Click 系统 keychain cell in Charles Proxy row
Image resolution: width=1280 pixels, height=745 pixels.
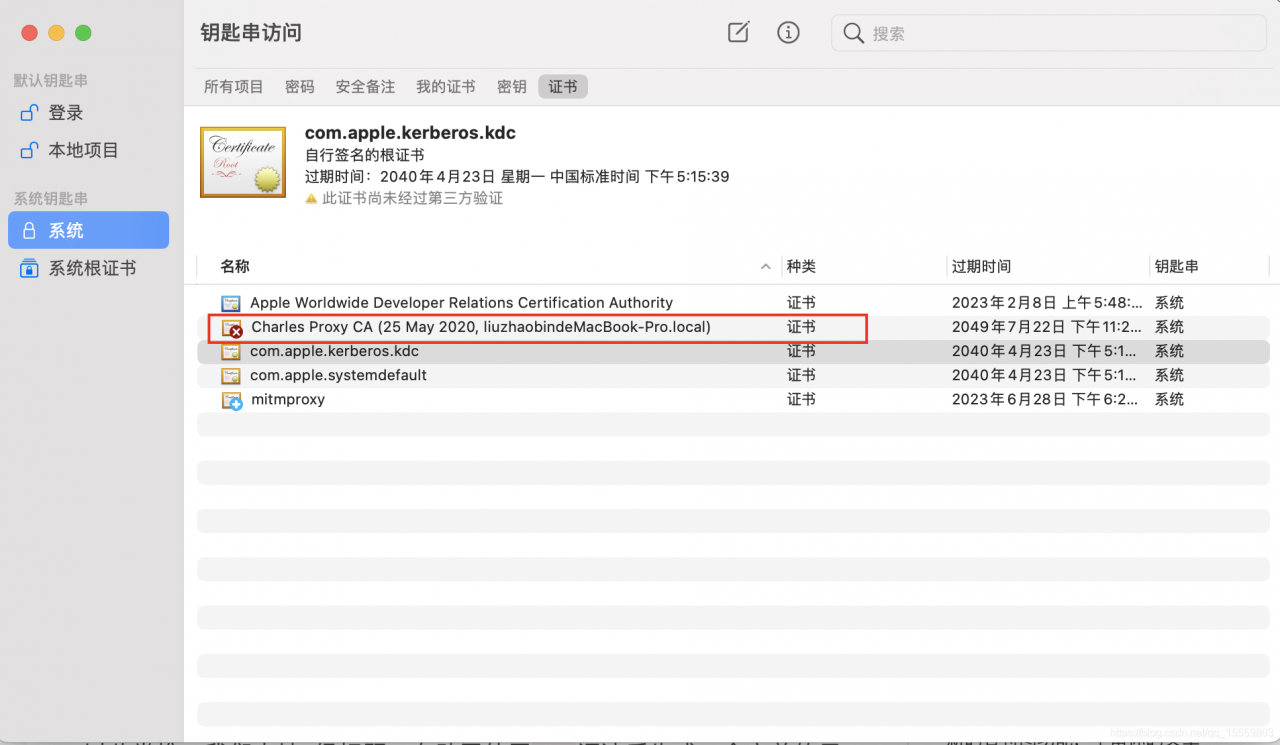[x=1169, y=327]
